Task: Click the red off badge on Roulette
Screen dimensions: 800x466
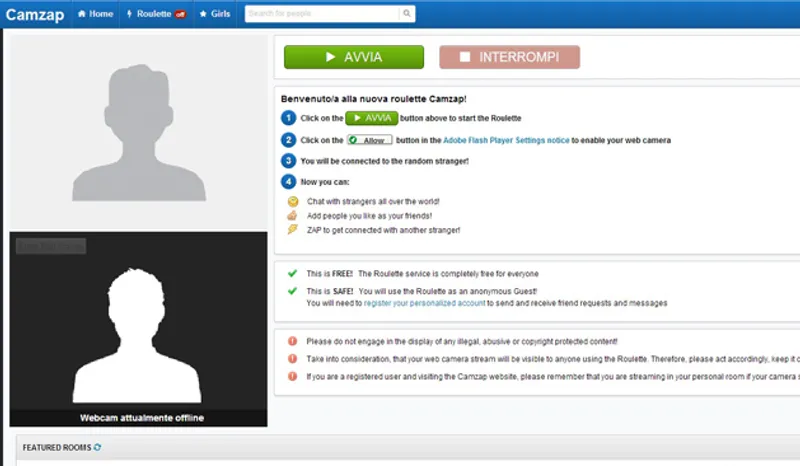Action: click(x=180, y=14)
